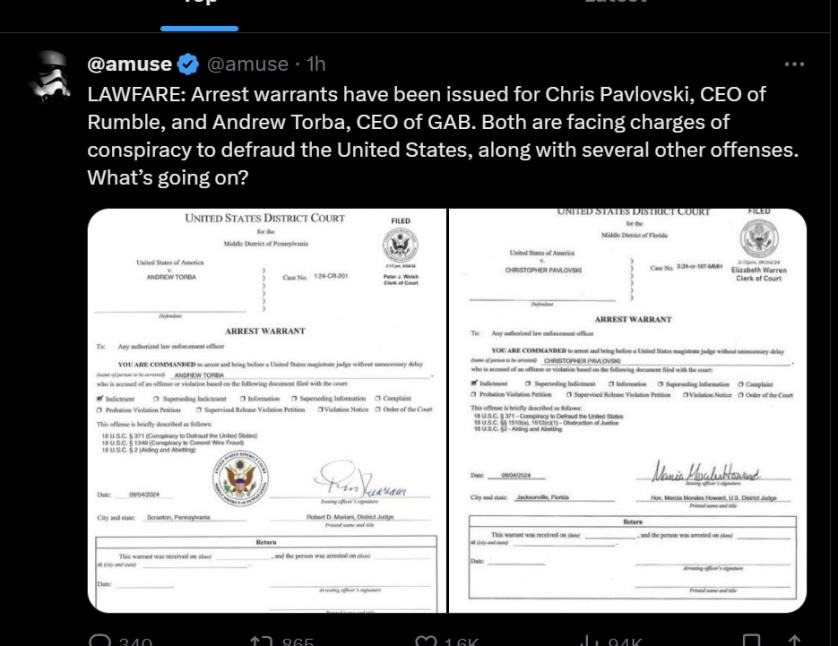The image size is (838, 646).
Task: Reply to the @amuse post
Action: [100, 640]
